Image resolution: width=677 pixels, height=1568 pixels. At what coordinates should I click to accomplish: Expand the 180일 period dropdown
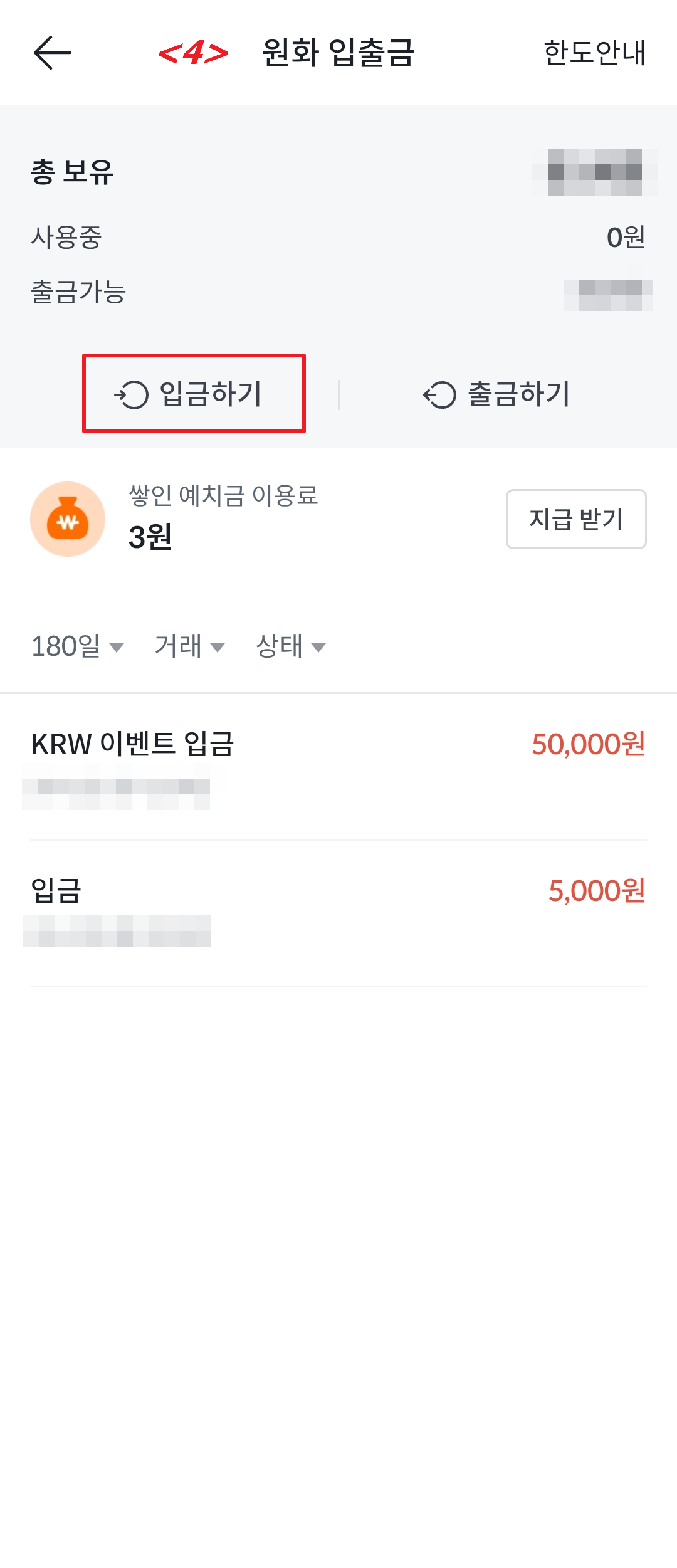[78, 646]
